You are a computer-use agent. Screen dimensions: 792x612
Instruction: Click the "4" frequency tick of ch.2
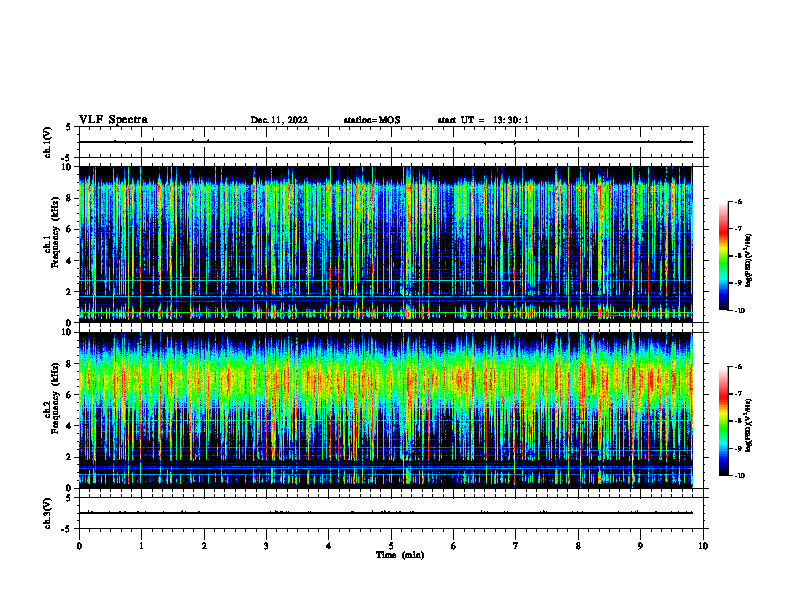coord(69,426)
